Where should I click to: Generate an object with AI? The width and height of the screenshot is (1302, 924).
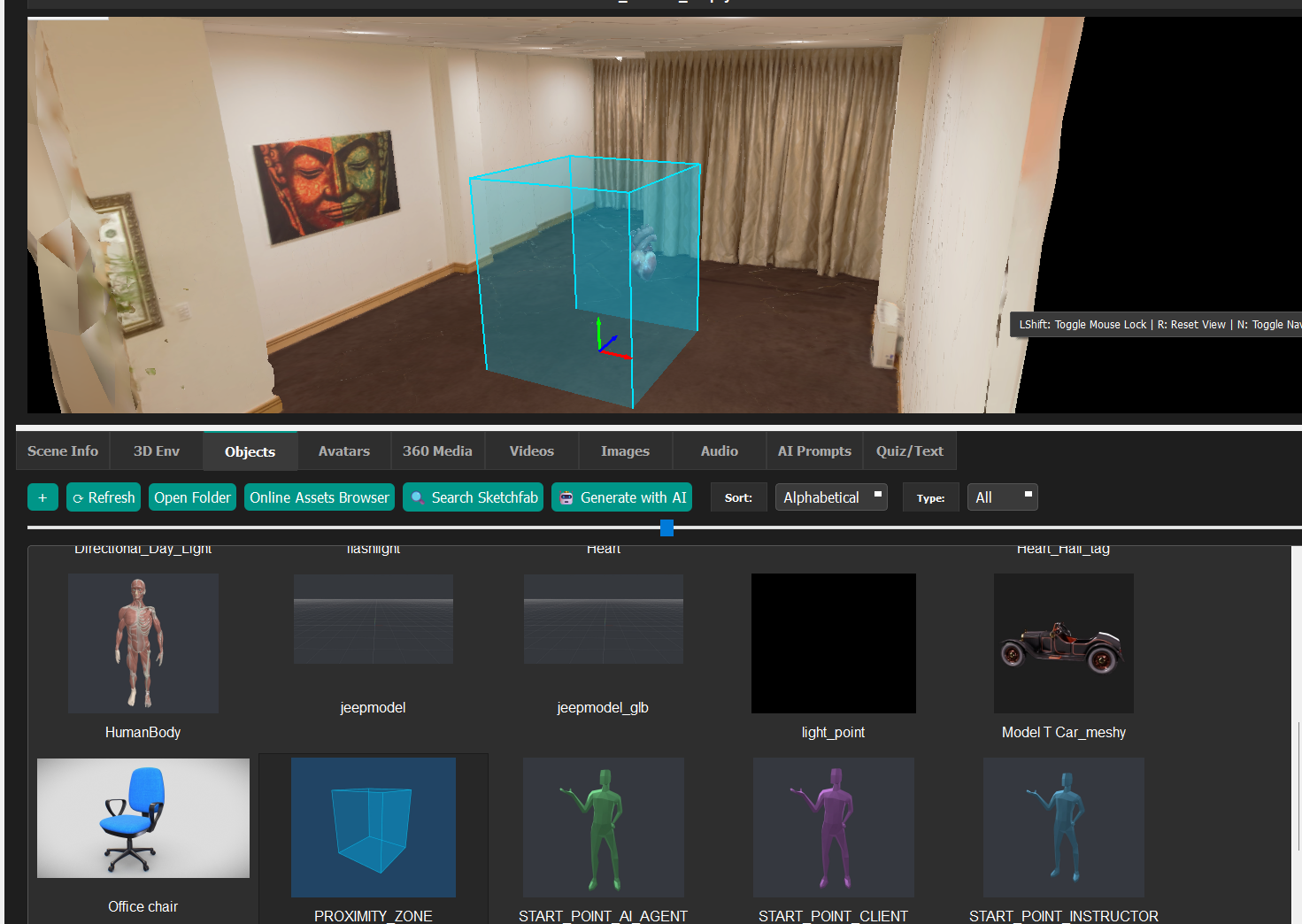click(621, 497)
